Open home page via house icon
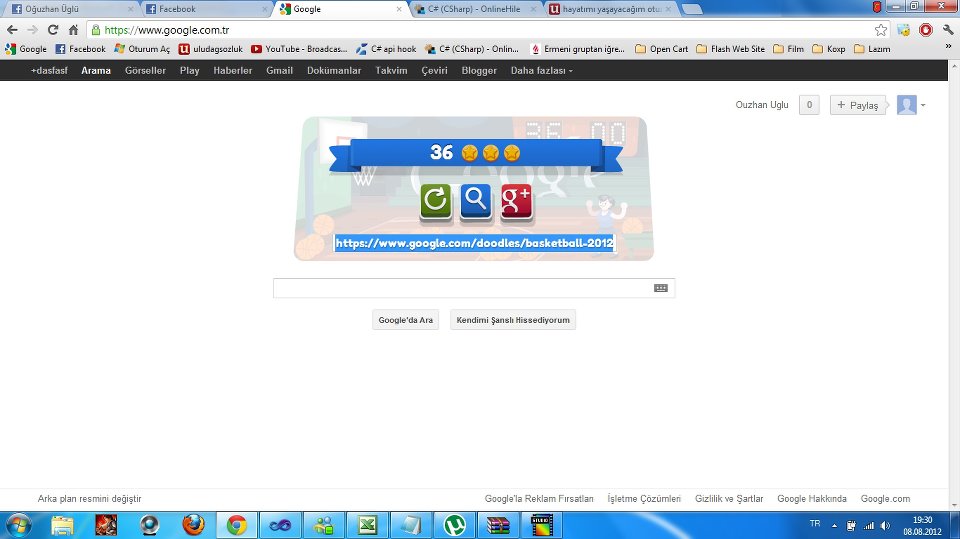960x539 pixels. 73,29
